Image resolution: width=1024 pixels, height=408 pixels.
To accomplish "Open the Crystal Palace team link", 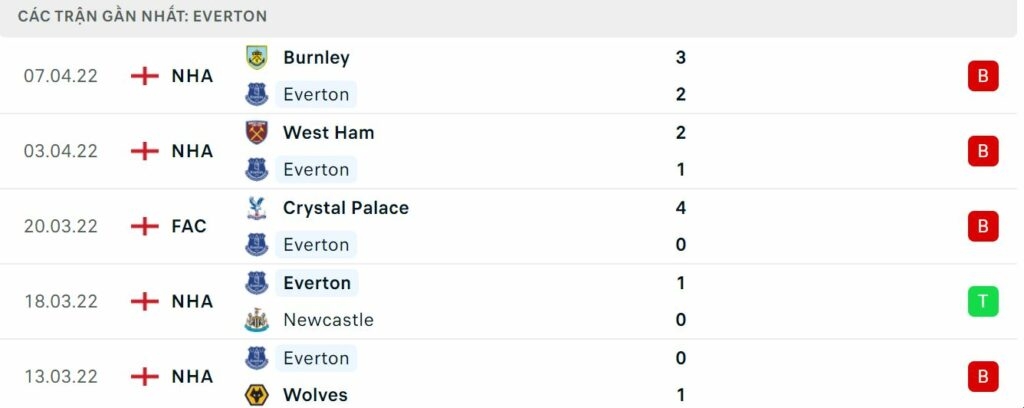I will point(345,208).
